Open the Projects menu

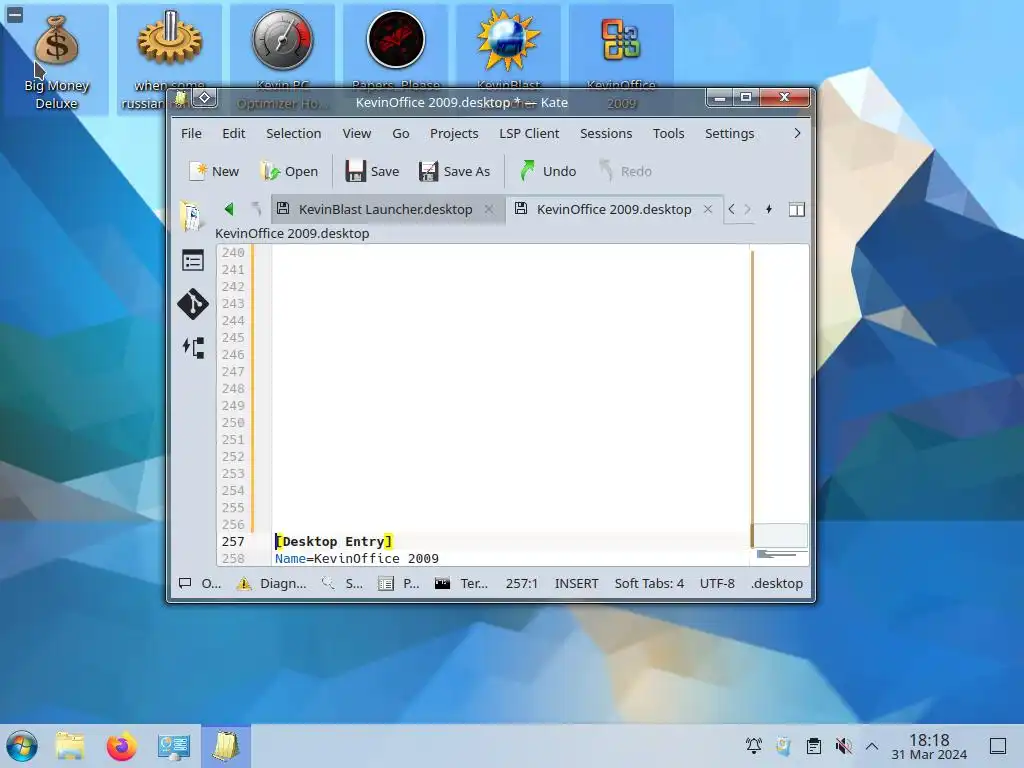[x=454, y=133]
